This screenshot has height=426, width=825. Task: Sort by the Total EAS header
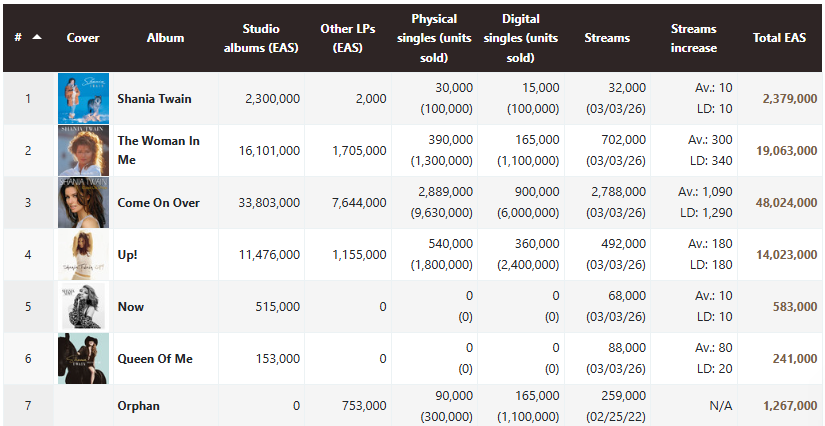tap(779, 38)
